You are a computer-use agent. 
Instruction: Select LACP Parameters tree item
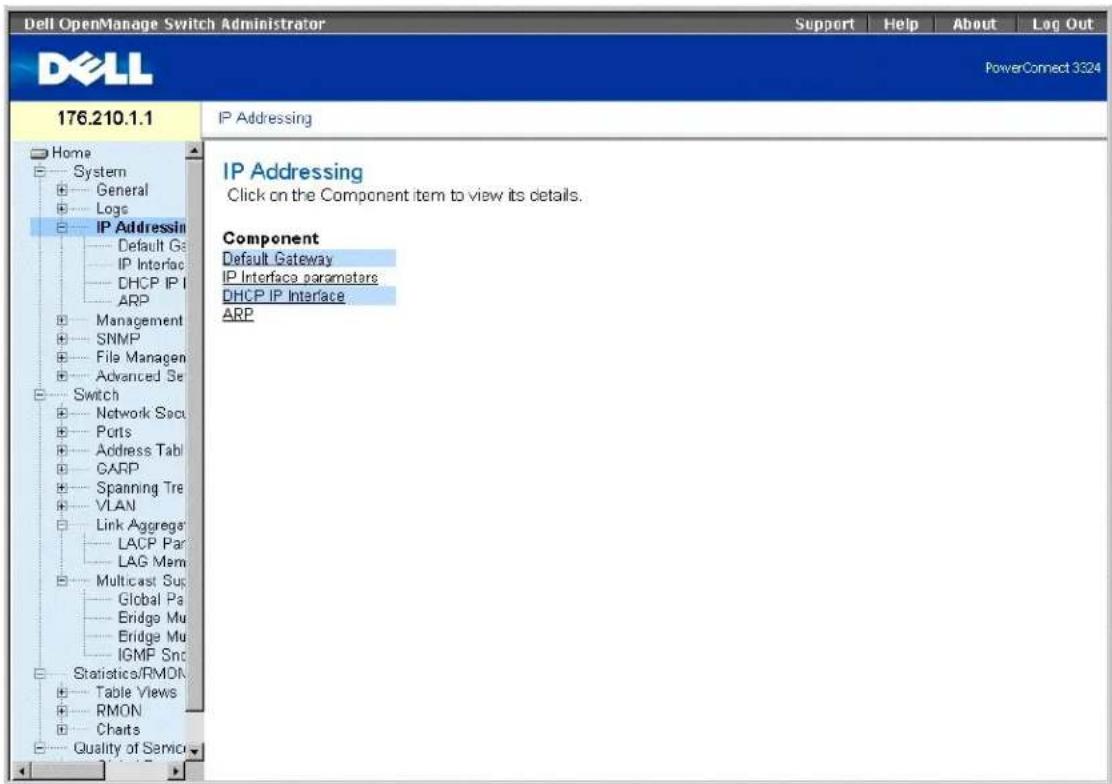(152, 543)
